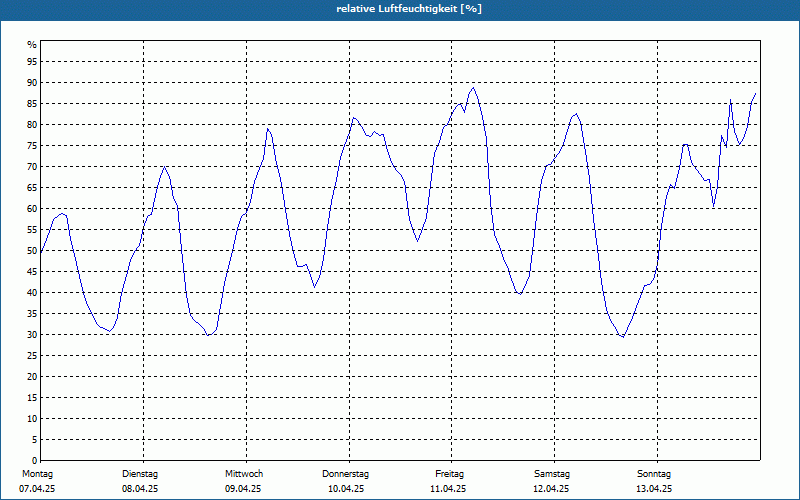The height and width of the screenshot is (500, 800).
Task: Select the 55 y-axis value
Action: coord(32,230)
